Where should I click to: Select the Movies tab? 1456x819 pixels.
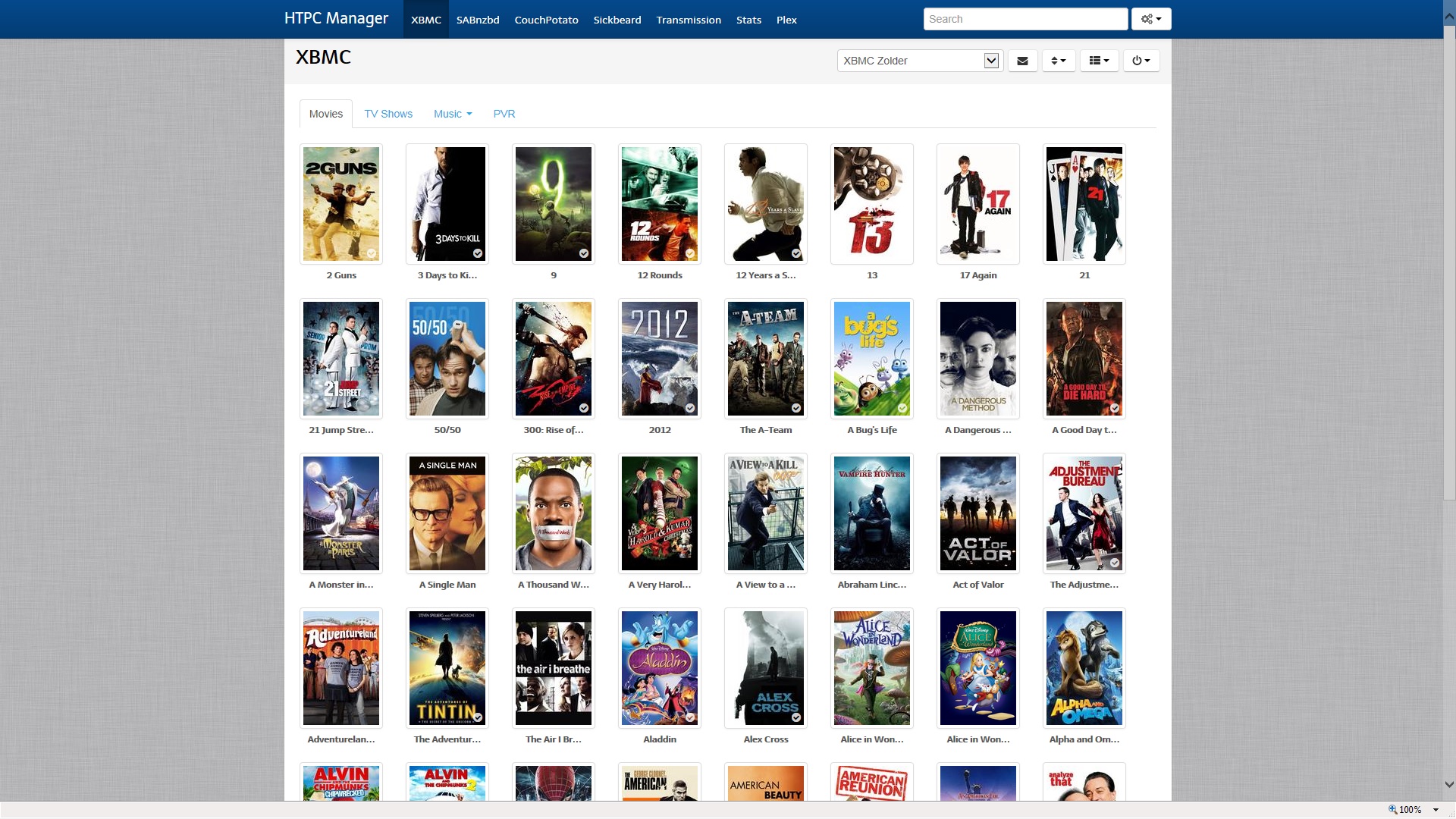coord(326,114)
